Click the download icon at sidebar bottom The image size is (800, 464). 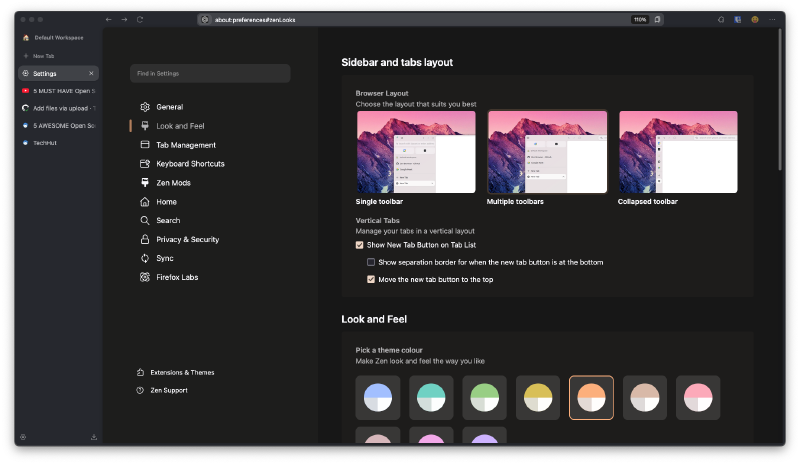(x=94, y=437)
